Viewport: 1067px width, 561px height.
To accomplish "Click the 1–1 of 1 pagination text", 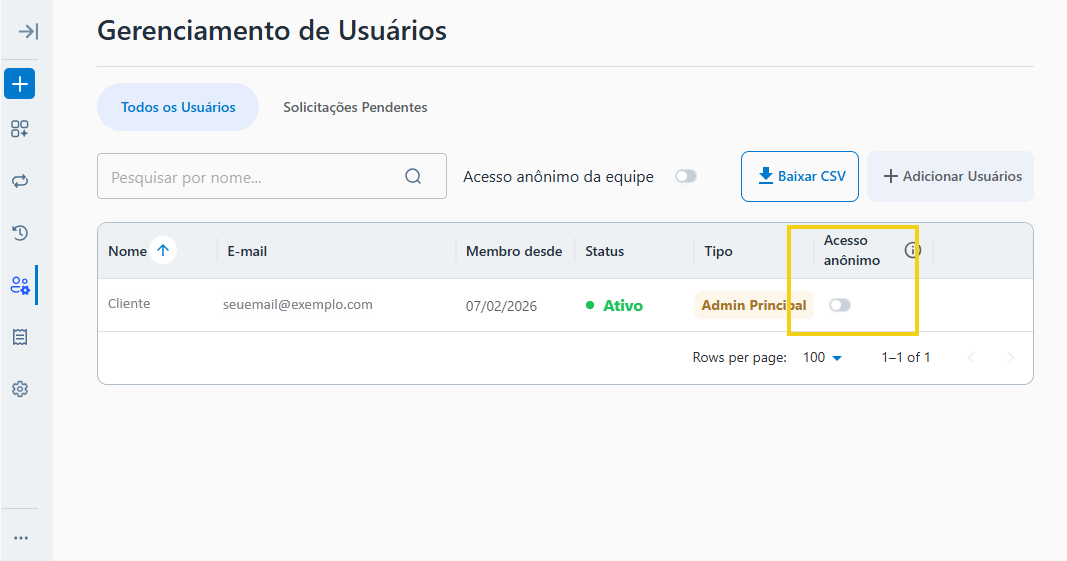I will coord(906,357).
